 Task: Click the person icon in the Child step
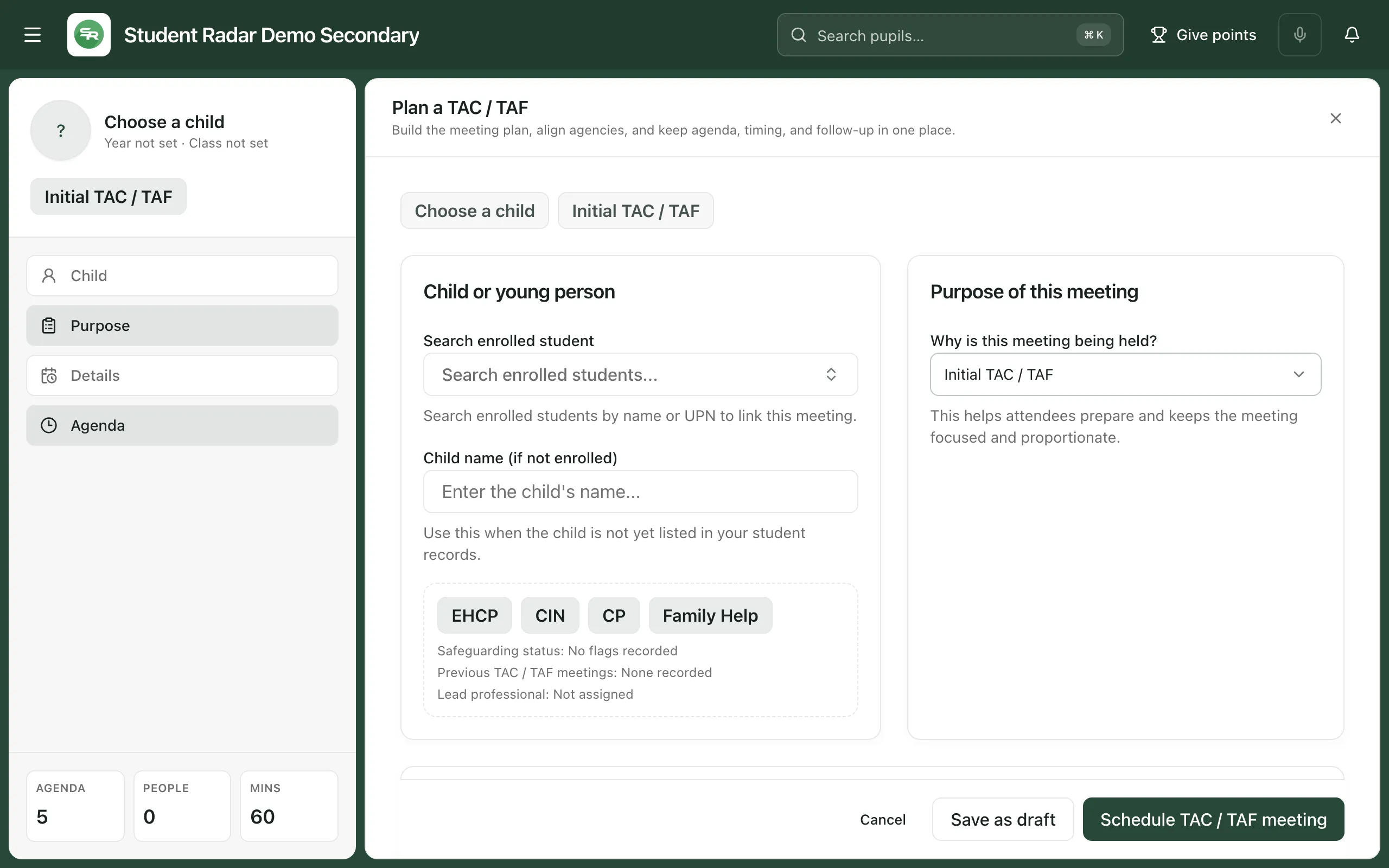pyautogui.click(x=49, y=276)
